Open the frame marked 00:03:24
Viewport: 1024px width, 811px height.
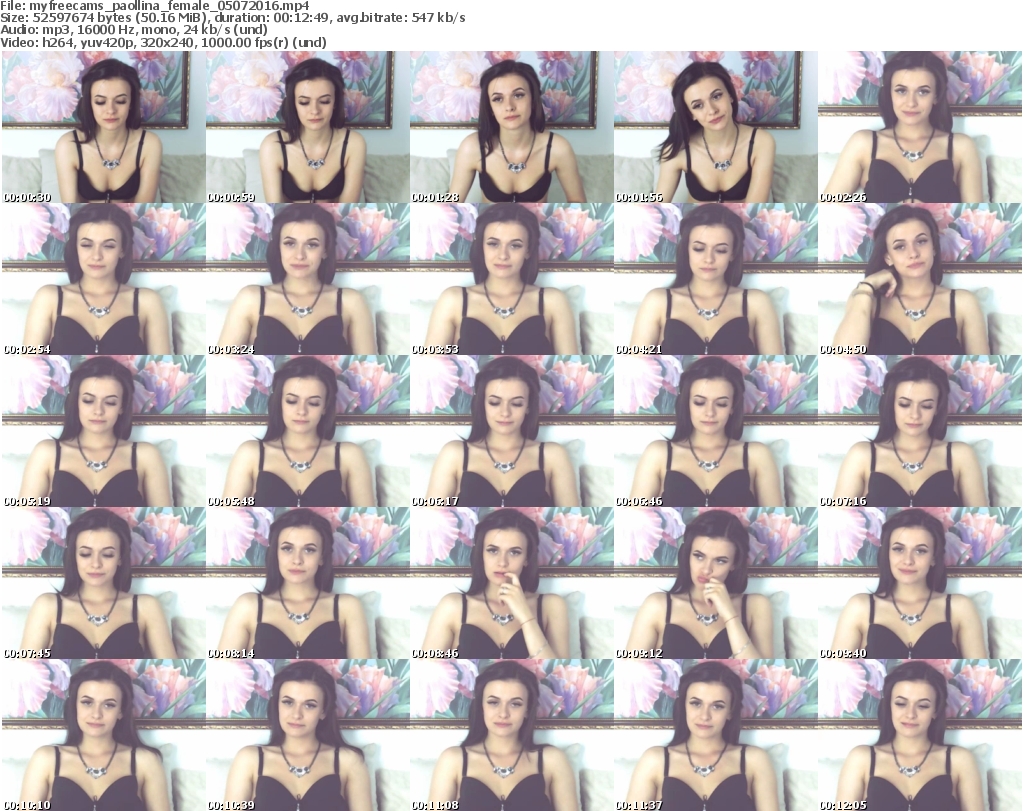(308, 279)
